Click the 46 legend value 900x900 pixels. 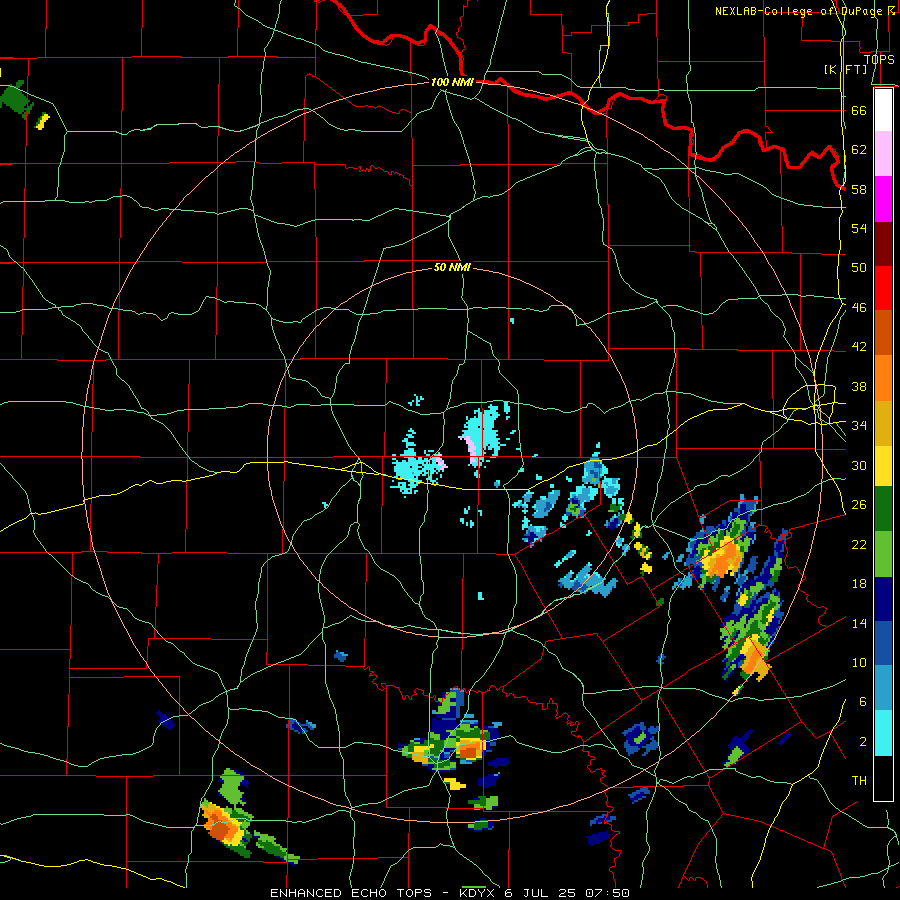(859, 308)
